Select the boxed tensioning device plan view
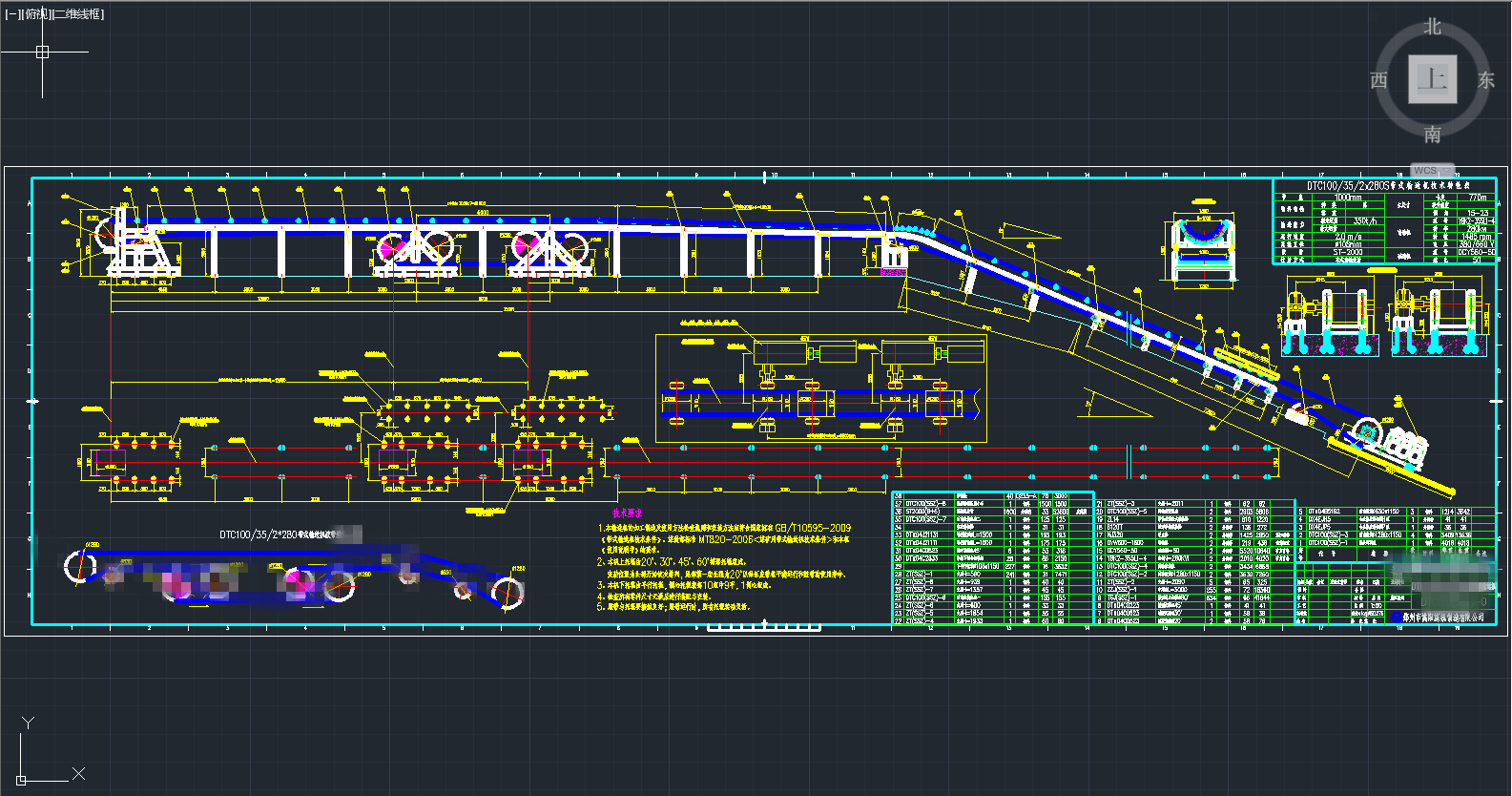The height and width of the screenshot is (796, 1512). (x=820, y=387)
